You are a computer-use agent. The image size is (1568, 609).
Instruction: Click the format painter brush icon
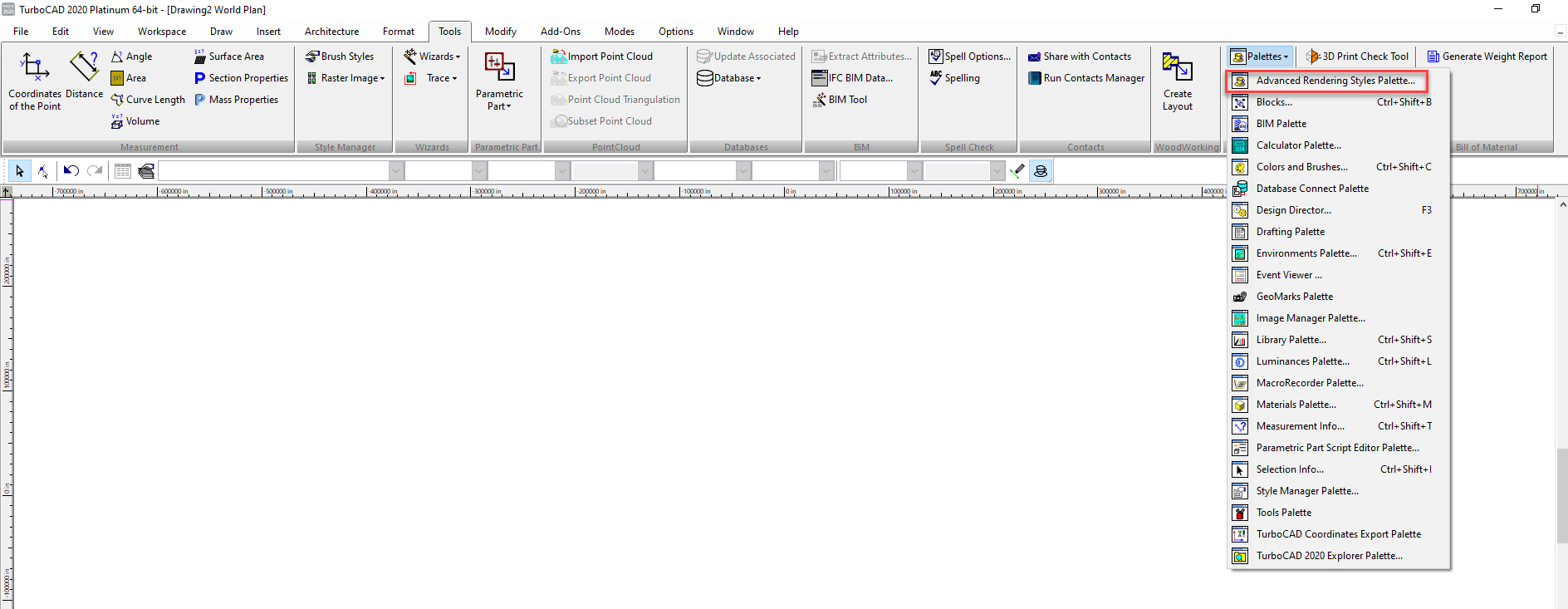point(1017,171)
